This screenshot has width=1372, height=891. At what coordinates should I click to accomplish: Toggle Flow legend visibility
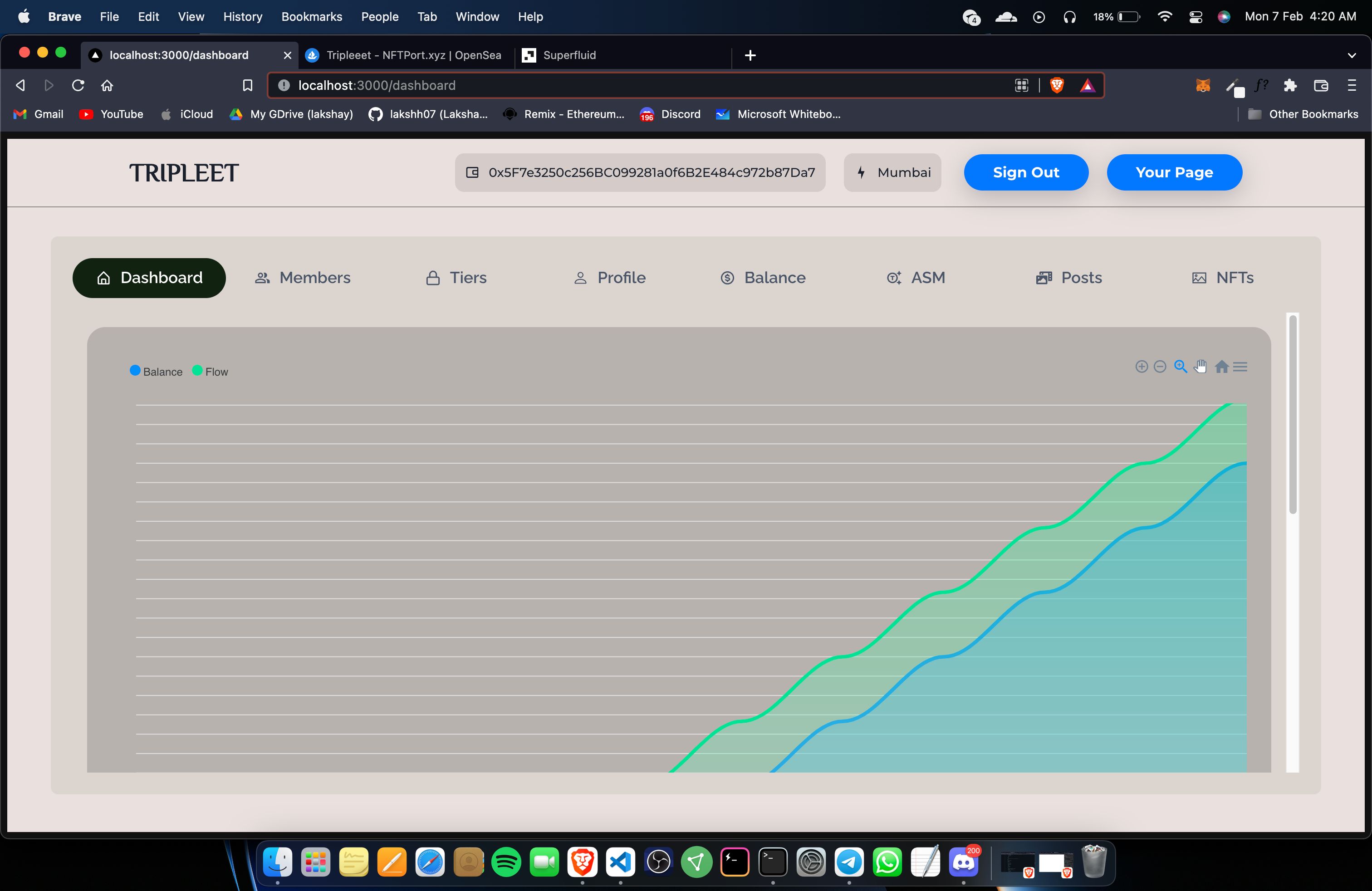(x=210, y=371)
